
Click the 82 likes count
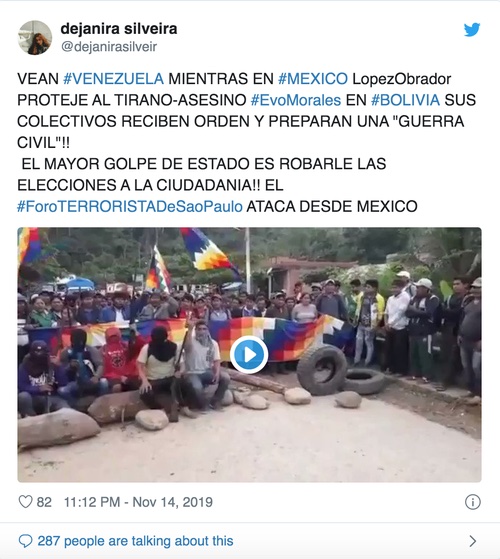(44, 502)
